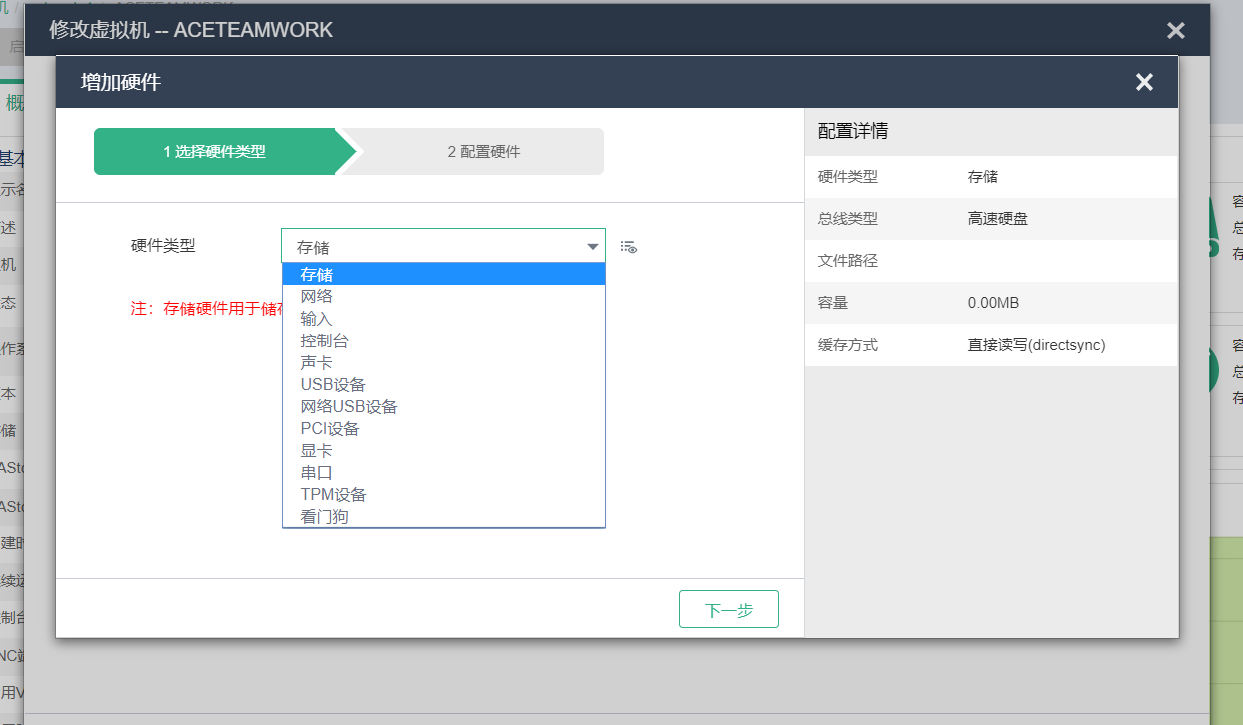Click the 高速硬盘 bus type value
The image size is (1243, 725).
pos(998,219)
